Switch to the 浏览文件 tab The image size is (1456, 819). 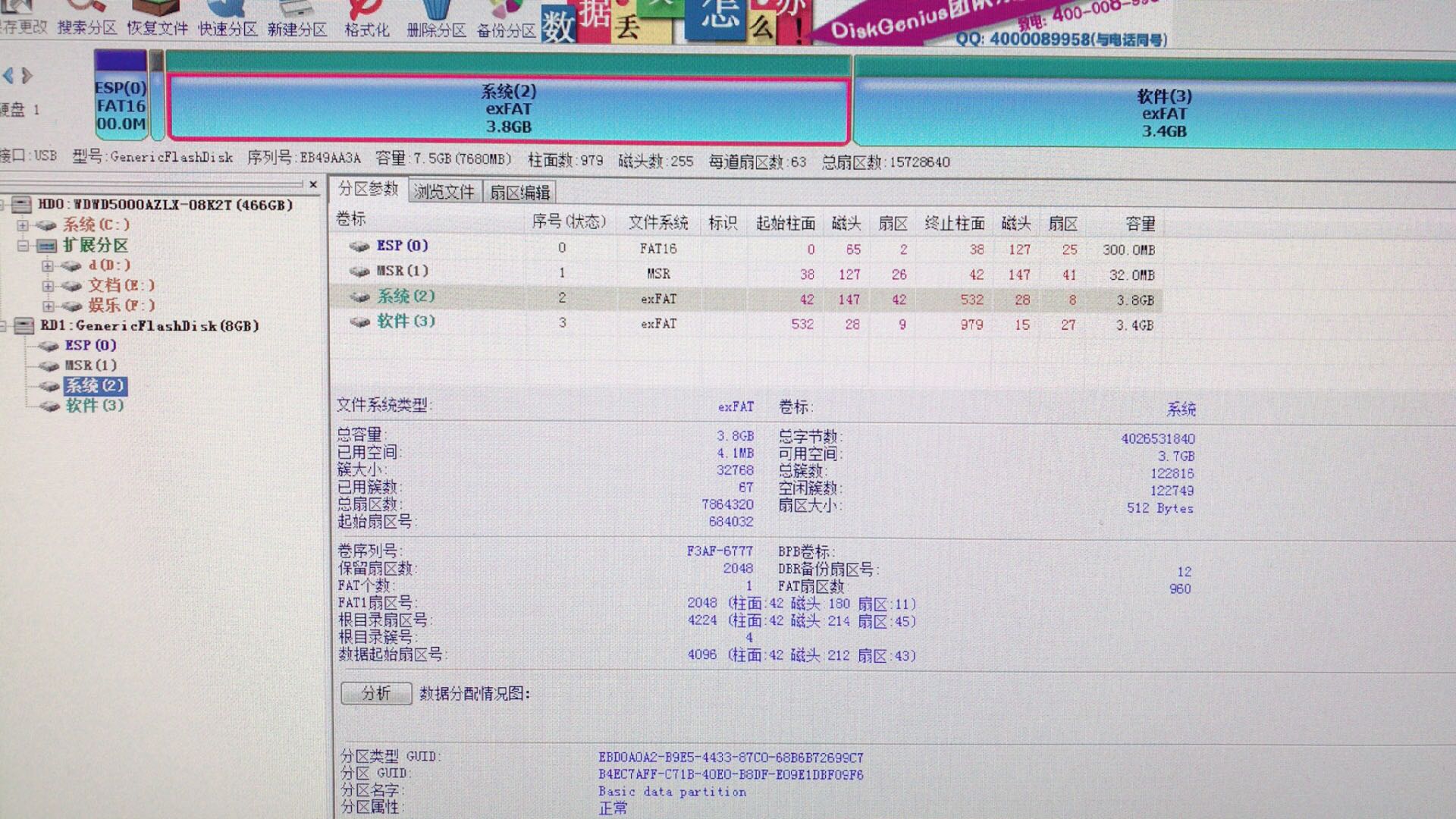(x=444, y=193)
